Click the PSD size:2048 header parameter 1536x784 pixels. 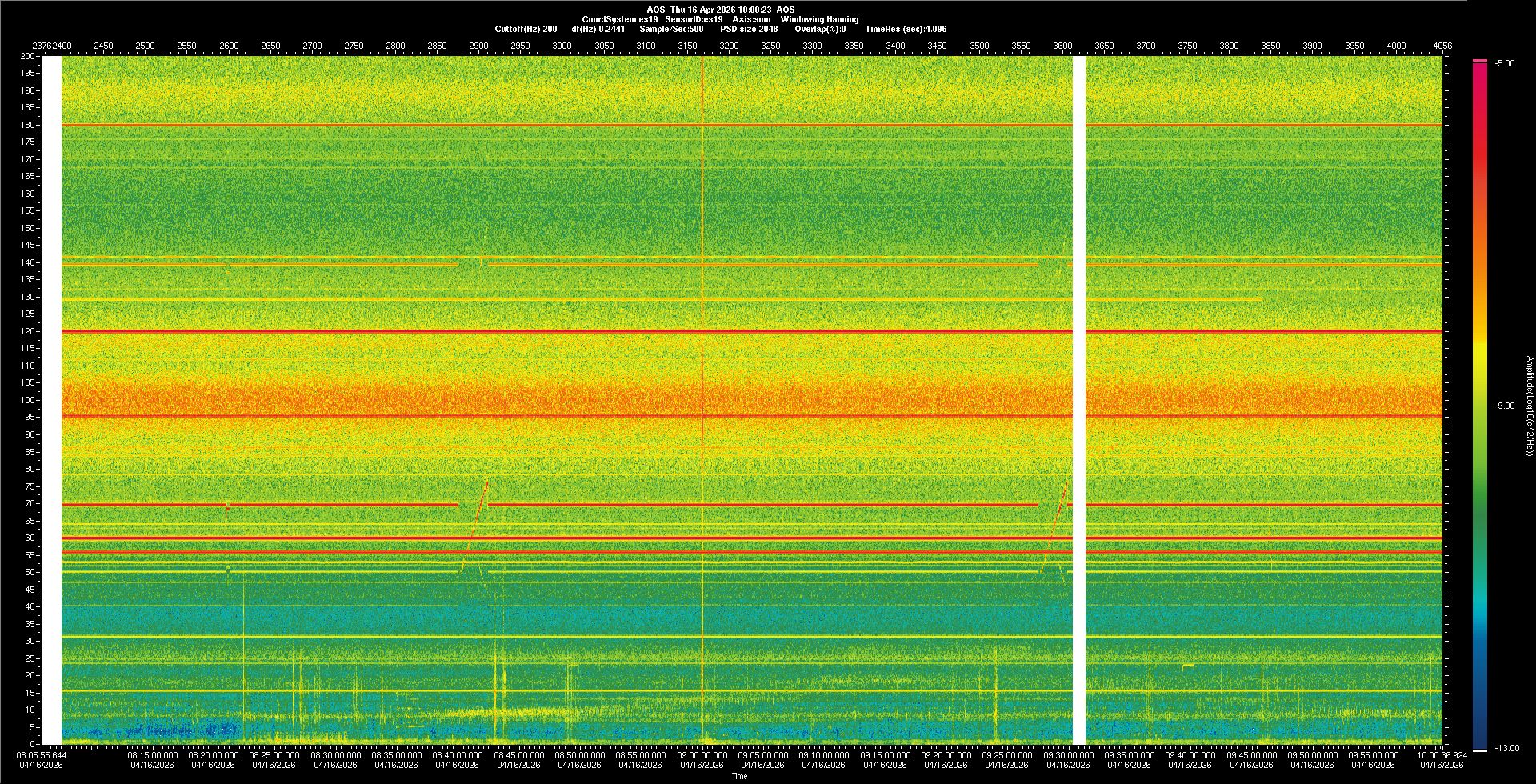[749, 29]
